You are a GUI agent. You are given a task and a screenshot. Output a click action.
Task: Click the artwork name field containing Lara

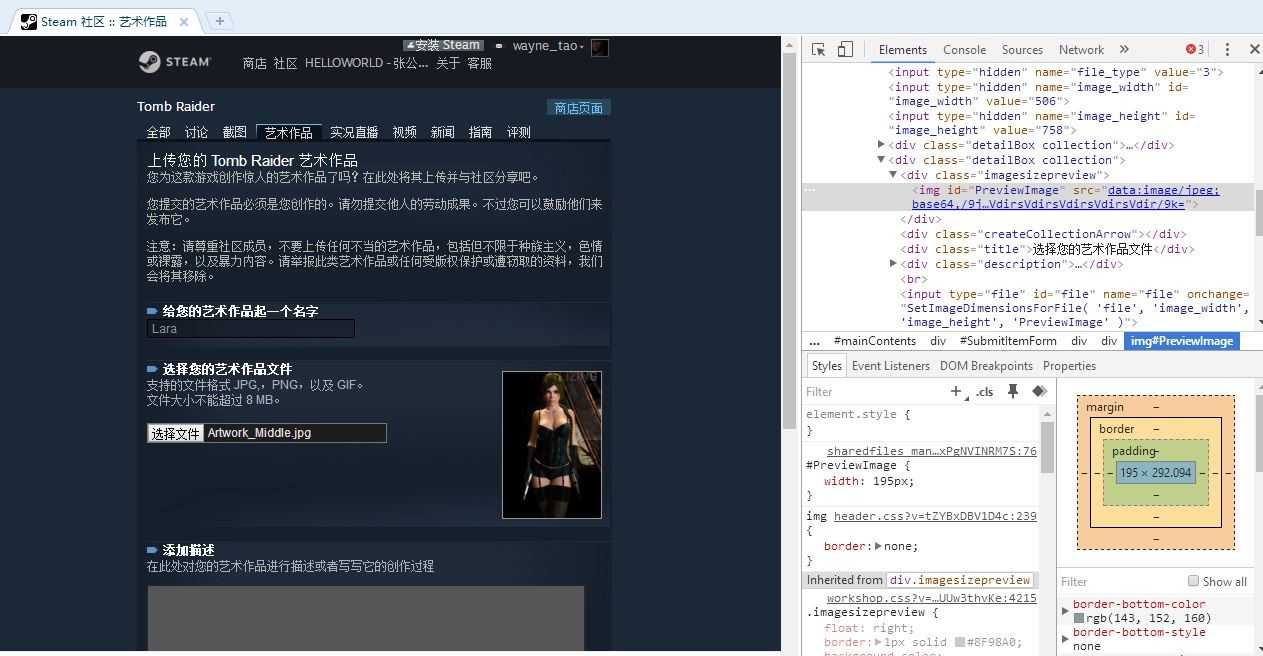click(x=251, y=328)
